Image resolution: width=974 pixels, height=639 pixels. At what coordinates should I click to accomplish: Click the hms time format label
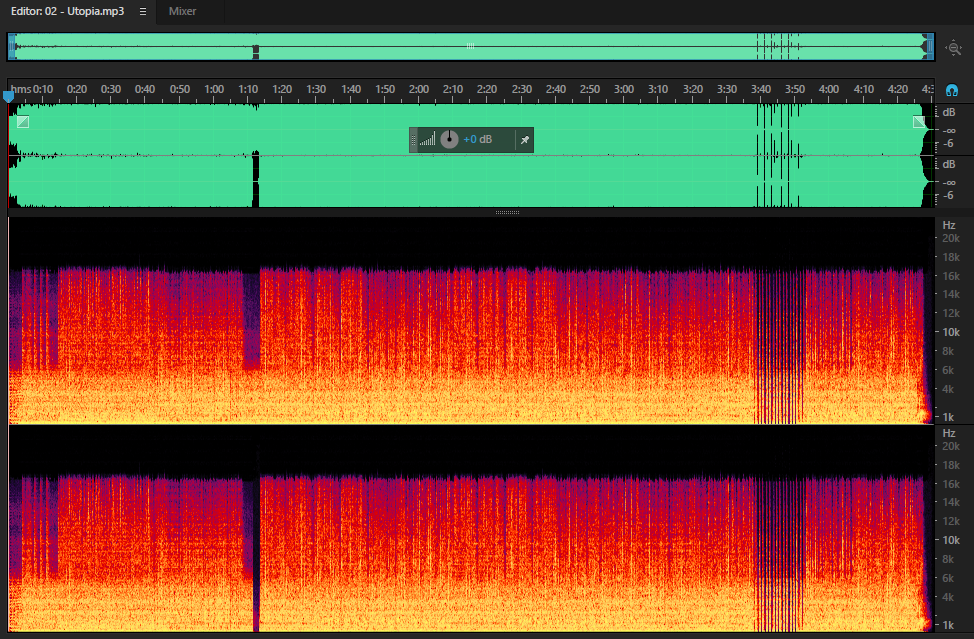coord(20,89)
